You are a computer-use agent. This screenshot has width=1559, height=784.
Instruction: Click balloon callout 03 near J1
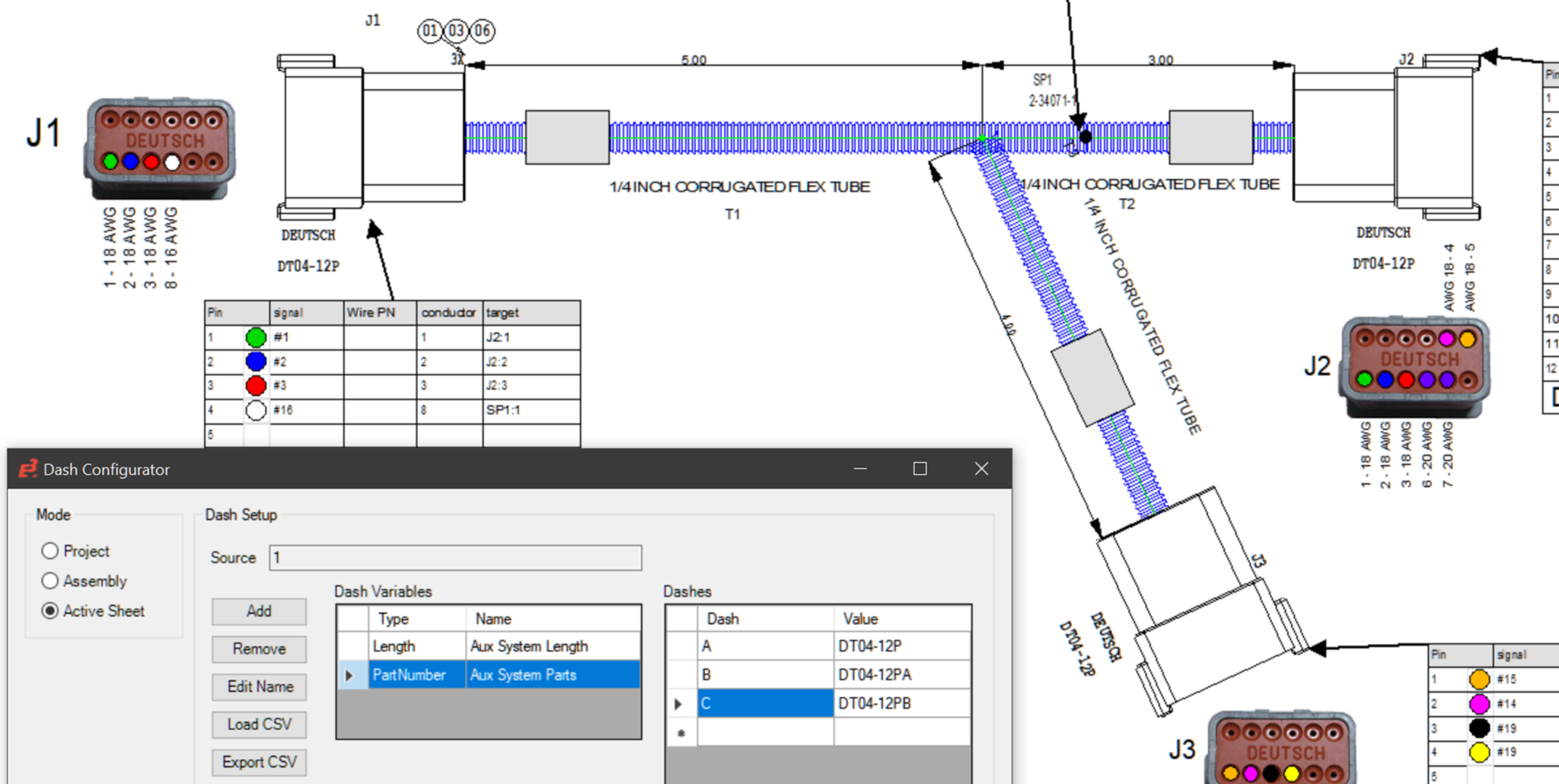[x=457, y=32]
